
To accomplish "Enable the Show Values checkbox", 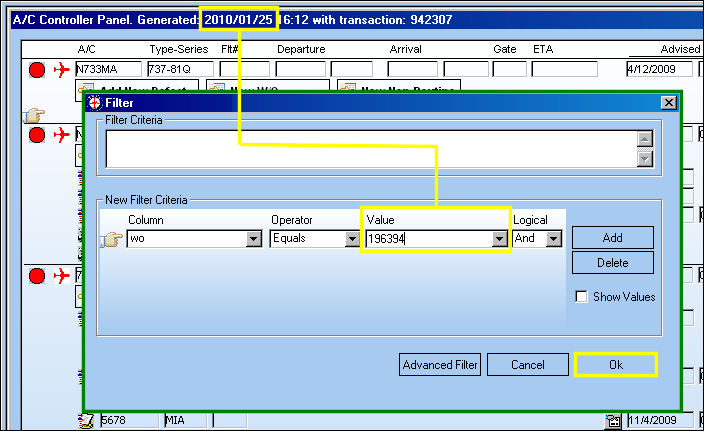I will [x=581, y=297].
